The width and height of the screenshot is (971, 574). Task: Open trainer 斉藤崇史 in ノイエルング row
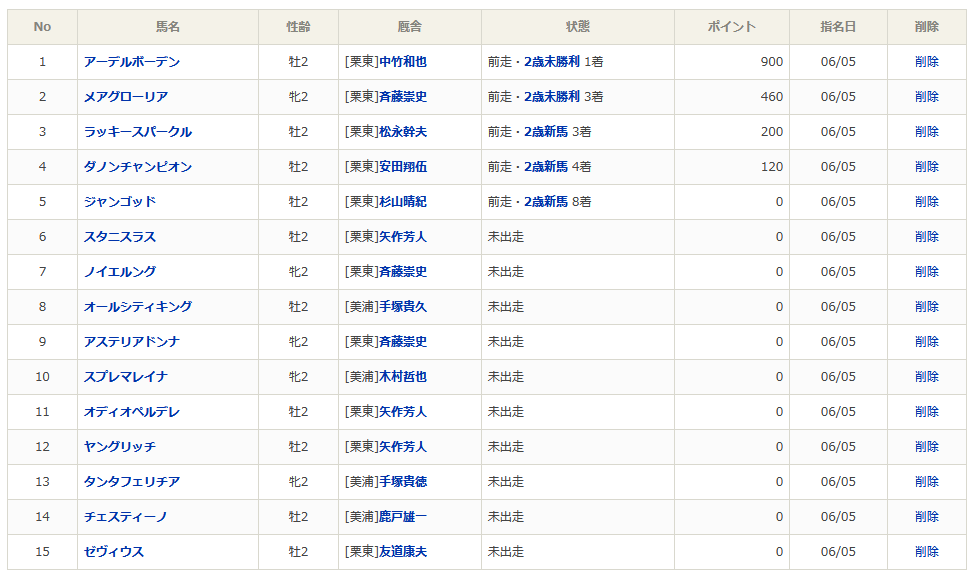[403, 272]
